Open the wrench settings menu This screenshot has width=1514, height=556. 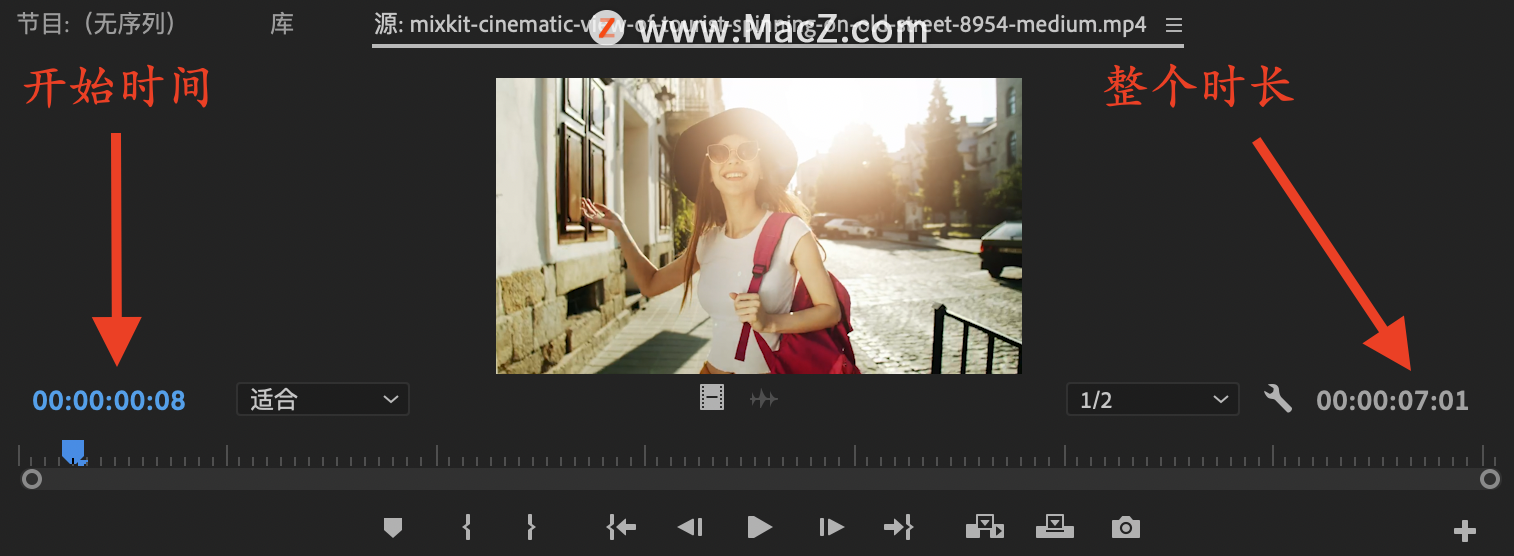pyautogui.click(x=1278, y=399)
